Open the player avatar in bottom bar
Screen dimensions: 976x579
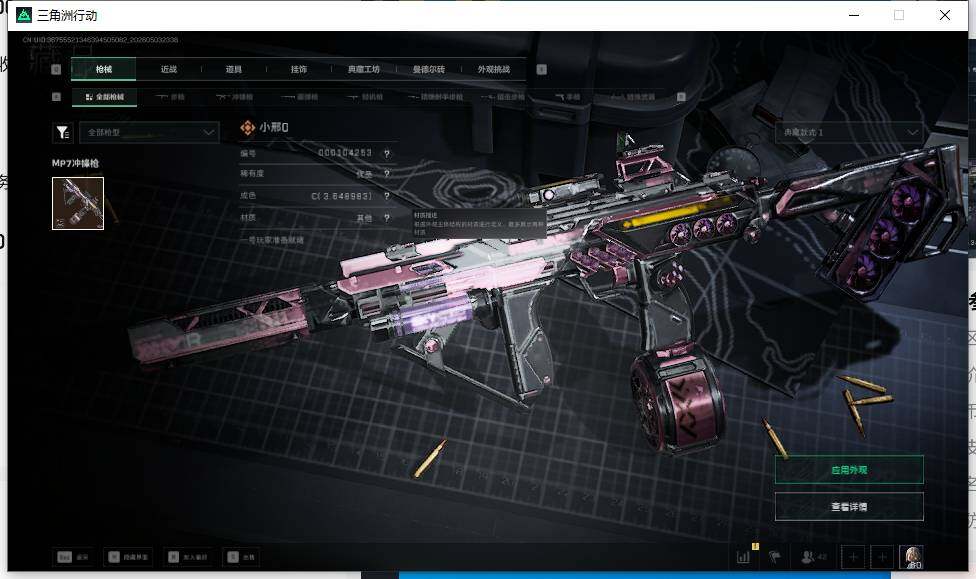pos(911,557)
